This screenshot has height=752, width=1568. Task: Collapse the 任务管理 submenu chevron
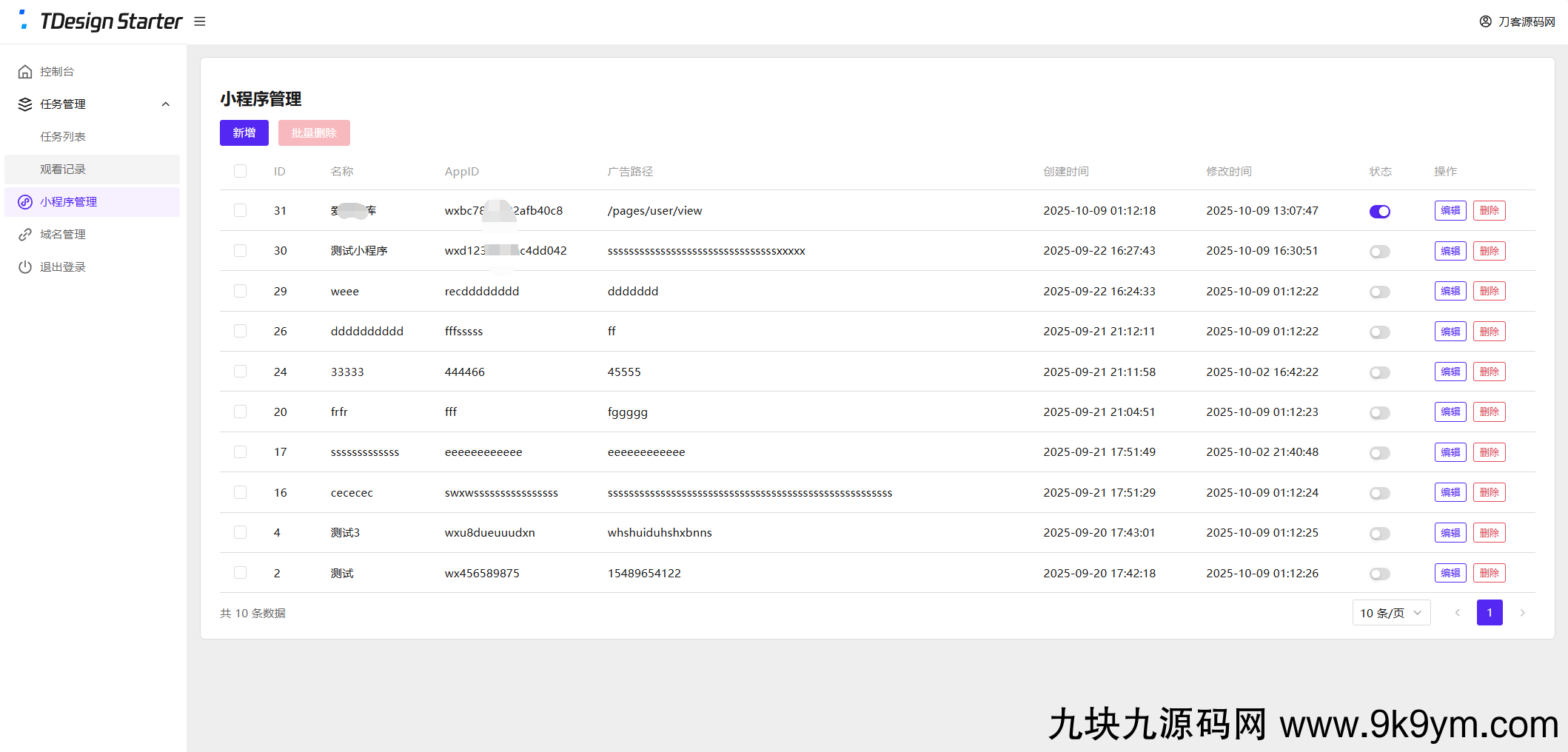[x=166, y=104]
